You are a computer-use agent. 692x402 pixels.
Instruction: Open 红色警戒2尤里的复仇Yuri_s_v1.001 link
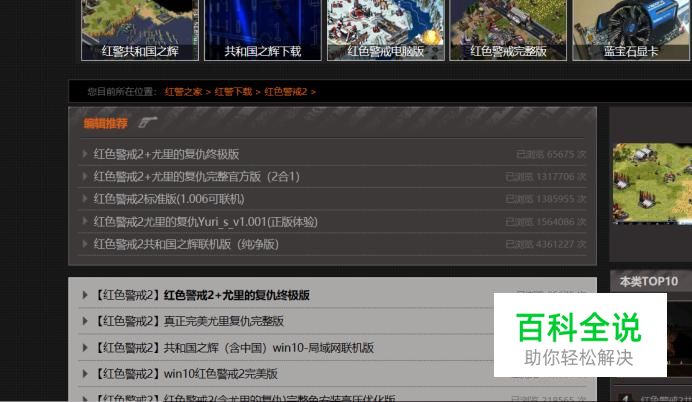206,222
